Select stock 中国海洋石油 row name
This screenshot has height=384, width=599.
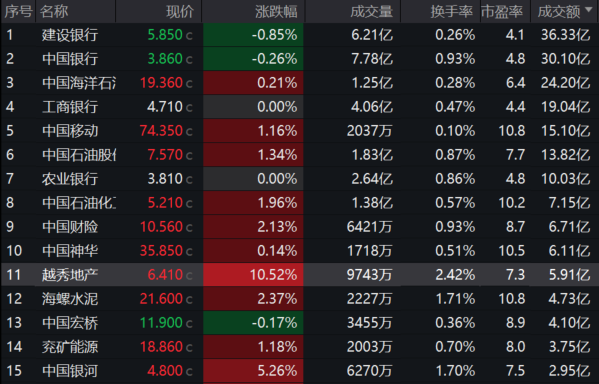tap(79, 83)
